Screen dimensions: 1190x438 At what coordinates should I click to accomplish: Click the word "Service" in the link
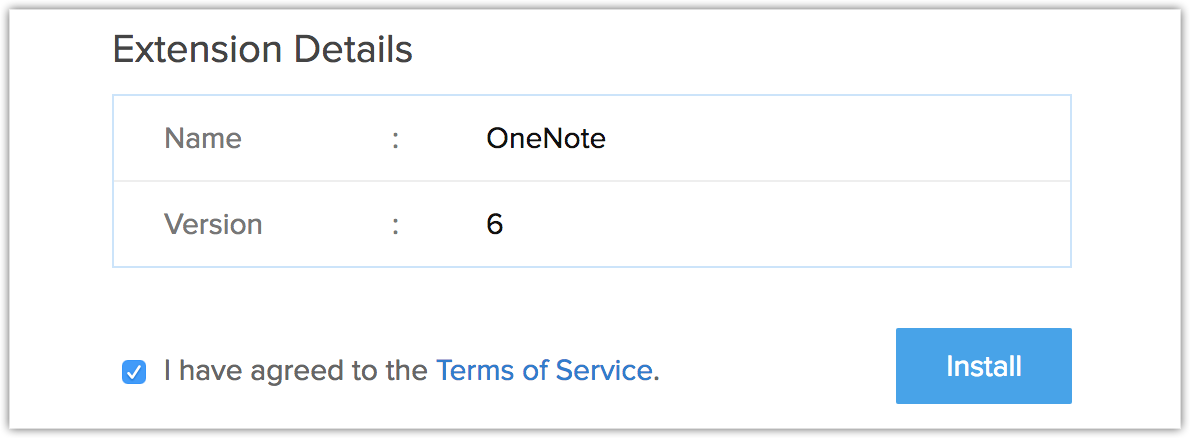click(x=604, y=371)
